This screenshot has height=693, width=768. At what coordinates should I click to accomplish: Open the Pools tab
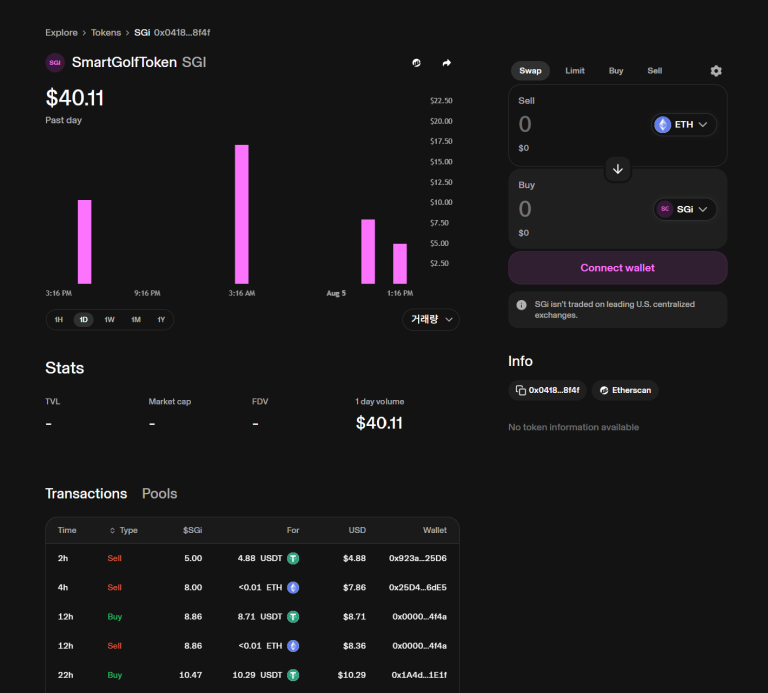(160, 494)
